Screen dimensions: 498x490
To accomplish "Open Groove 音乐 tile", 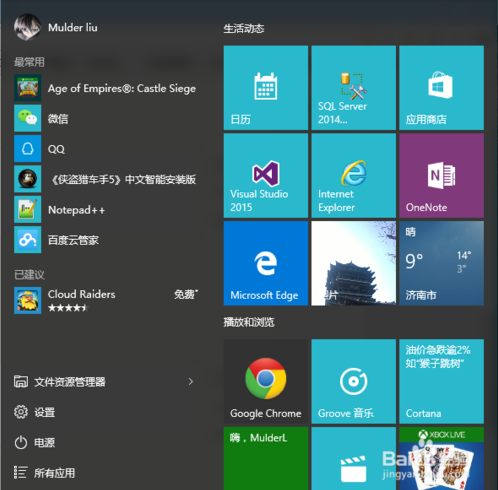I will [354, 381].
